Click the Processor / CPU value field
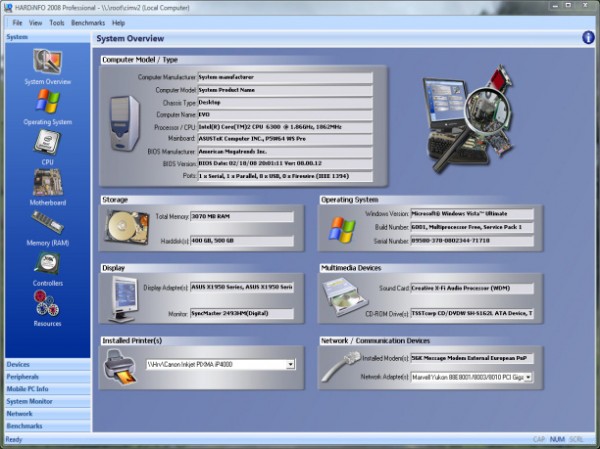Image resolution: width=600 pixels, height=449 pixels. pos(284,127)
